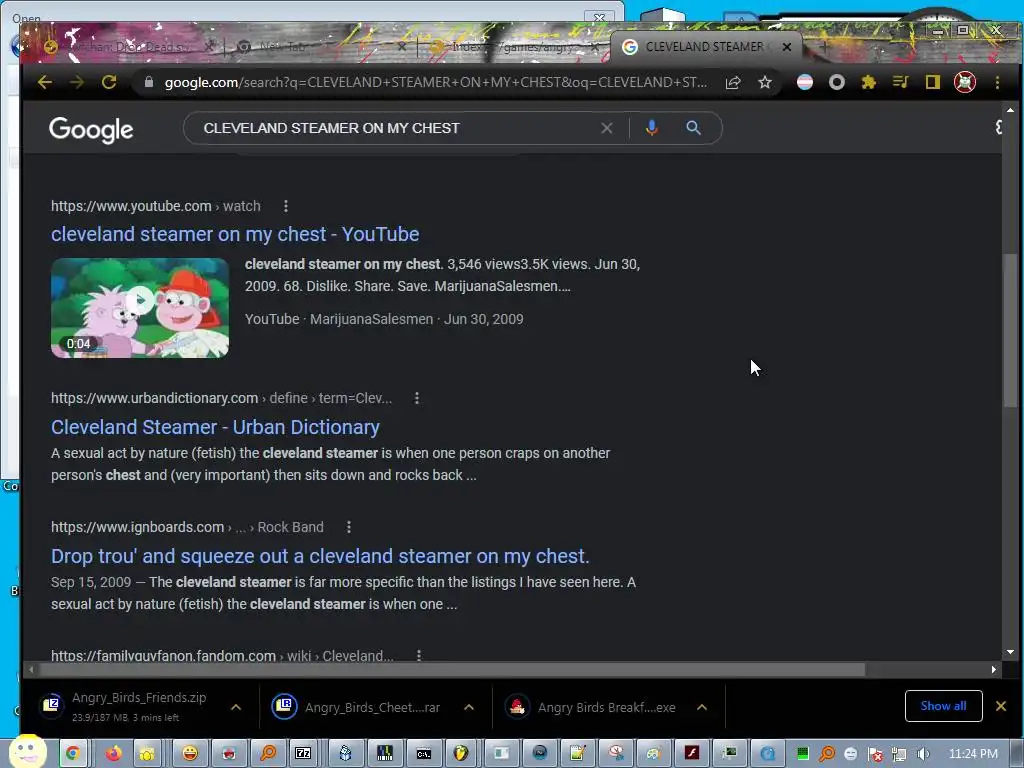This screenshot has width=1024, height=768.
Task: Click the vertical scrollbar thumb
Action: click(1010, 330)
